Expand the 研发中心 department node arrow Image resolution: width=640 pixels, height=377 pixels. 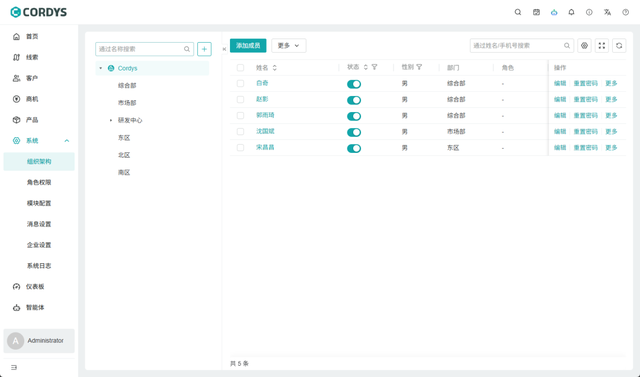111,120
